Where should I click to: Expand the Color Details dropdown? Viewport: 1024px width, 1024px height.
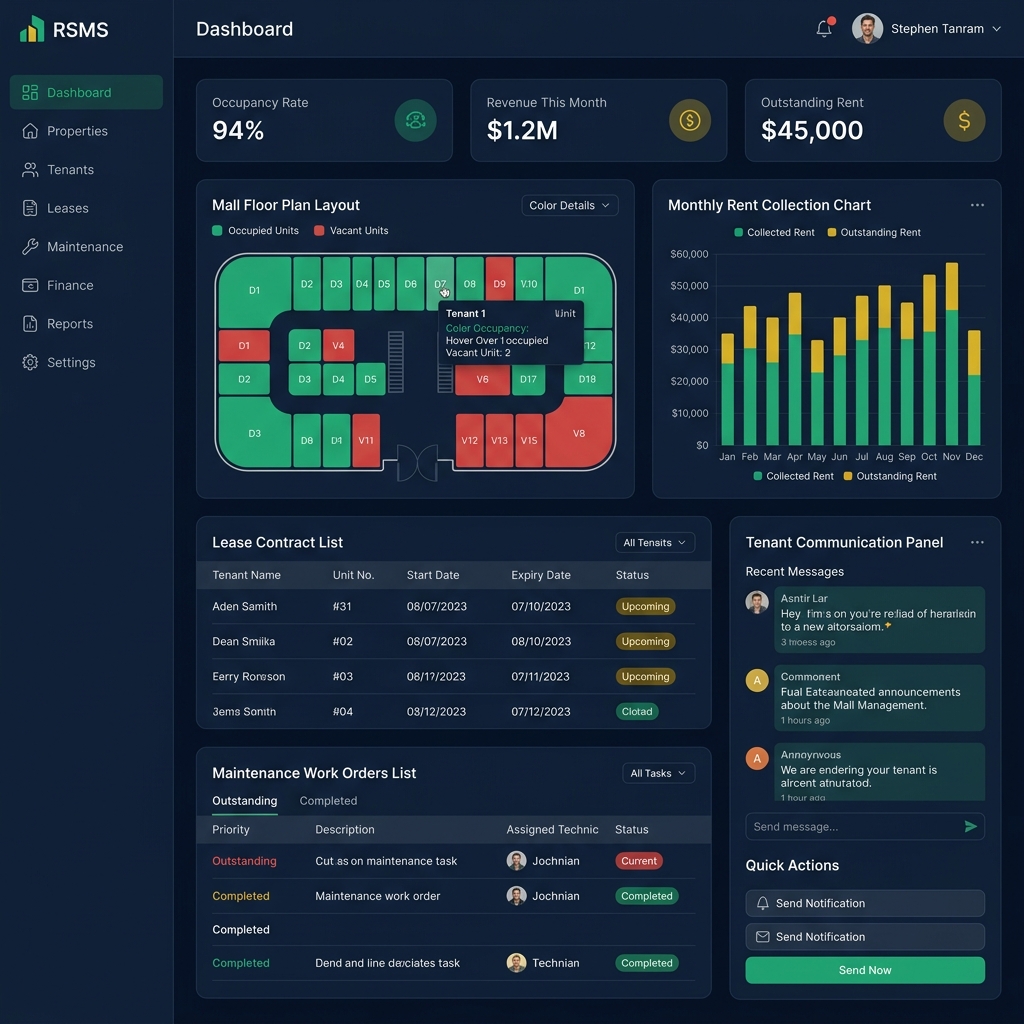pyautogui.click(x=569, y=206)
